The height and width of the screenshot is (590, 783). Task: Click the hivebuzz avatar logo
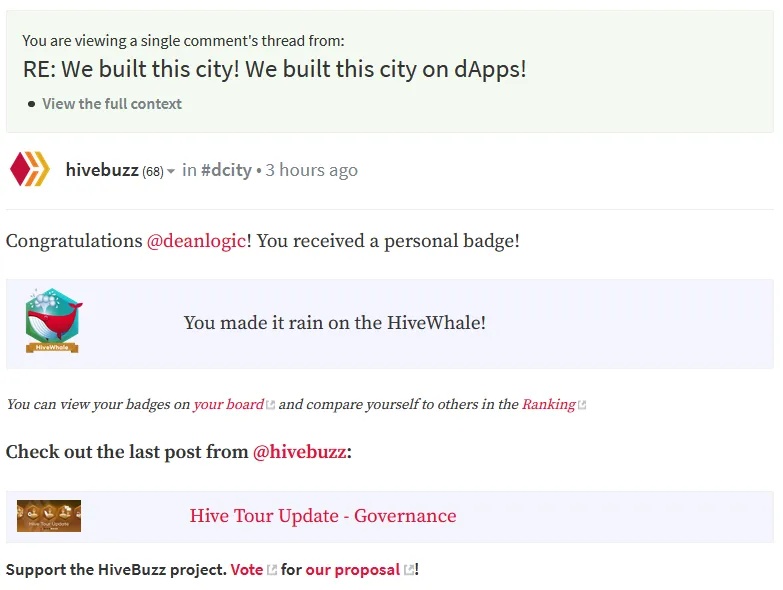pos(30,169)
